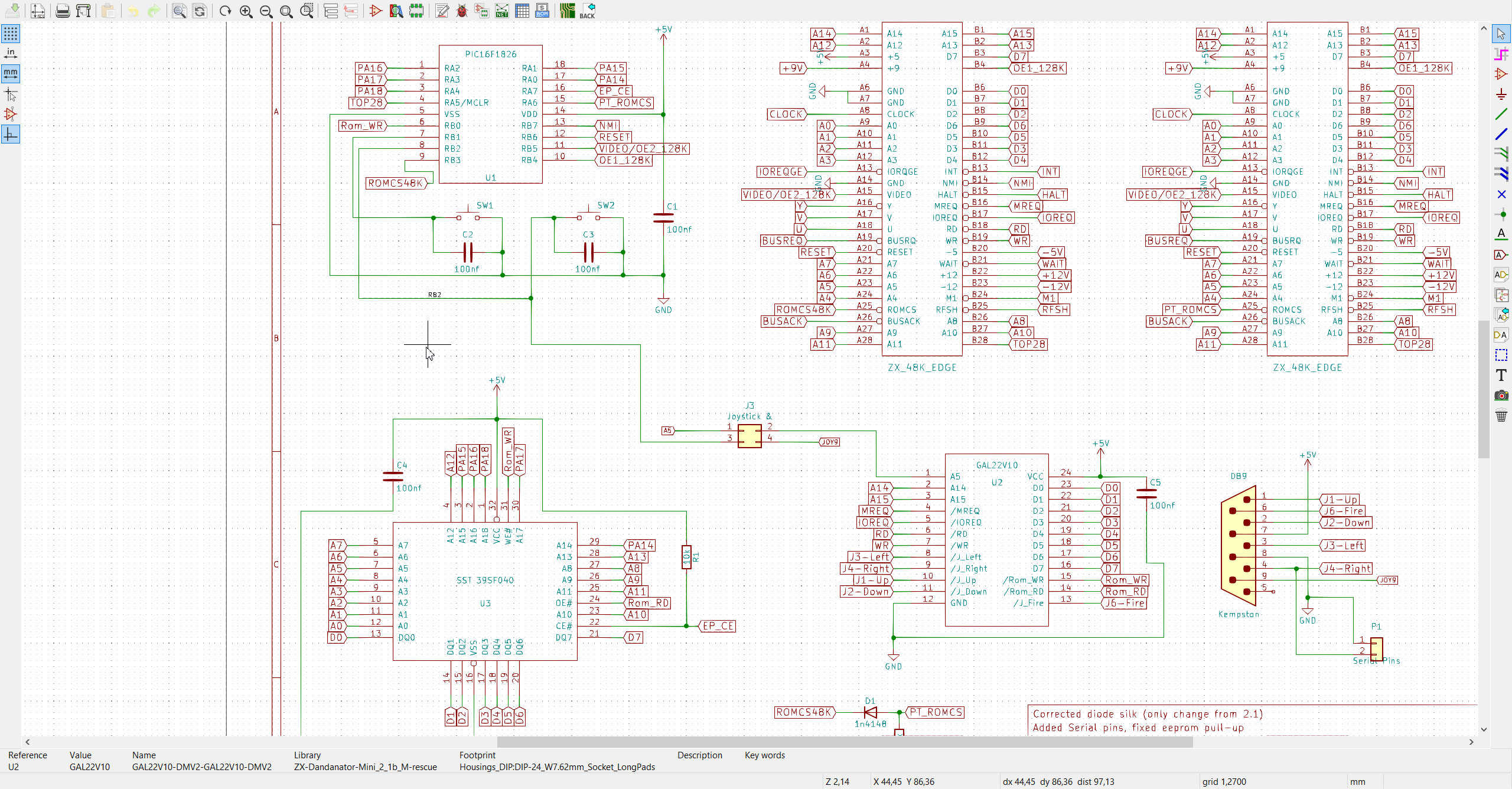Screen dimensions: 1512x789
Task: Leave current sheet
Action: tap(351, 10)
